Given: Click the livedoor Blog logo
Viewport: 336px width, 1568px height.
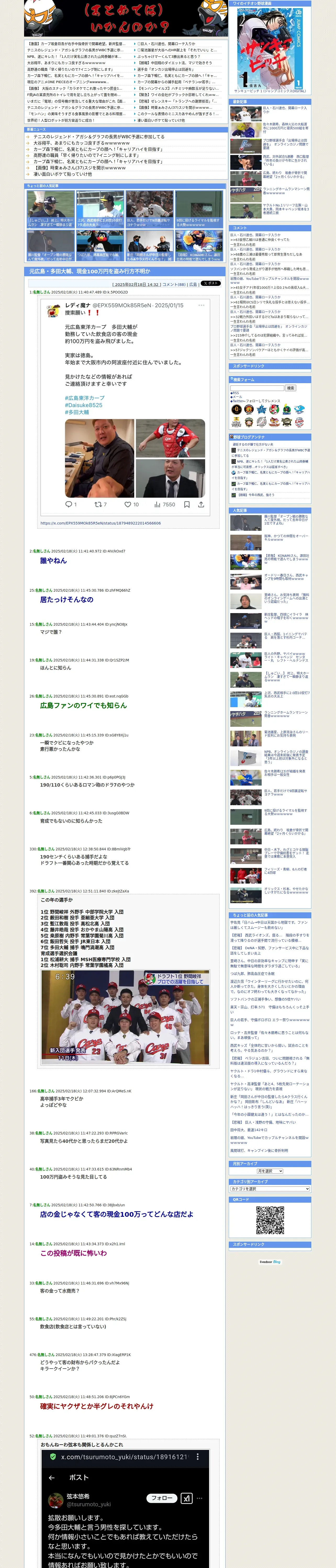Looking at the screenshot, I should [270, 1262].
